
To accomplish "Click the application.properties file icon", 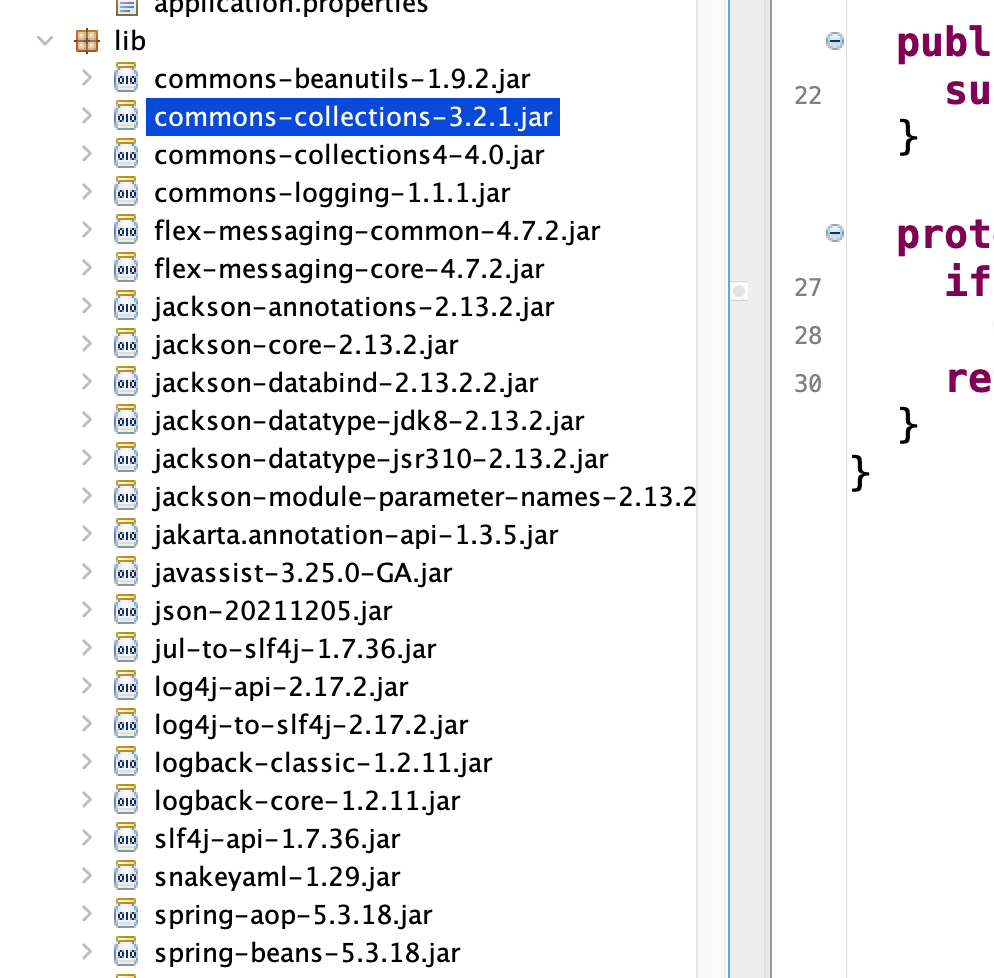I will click(126, 7).
